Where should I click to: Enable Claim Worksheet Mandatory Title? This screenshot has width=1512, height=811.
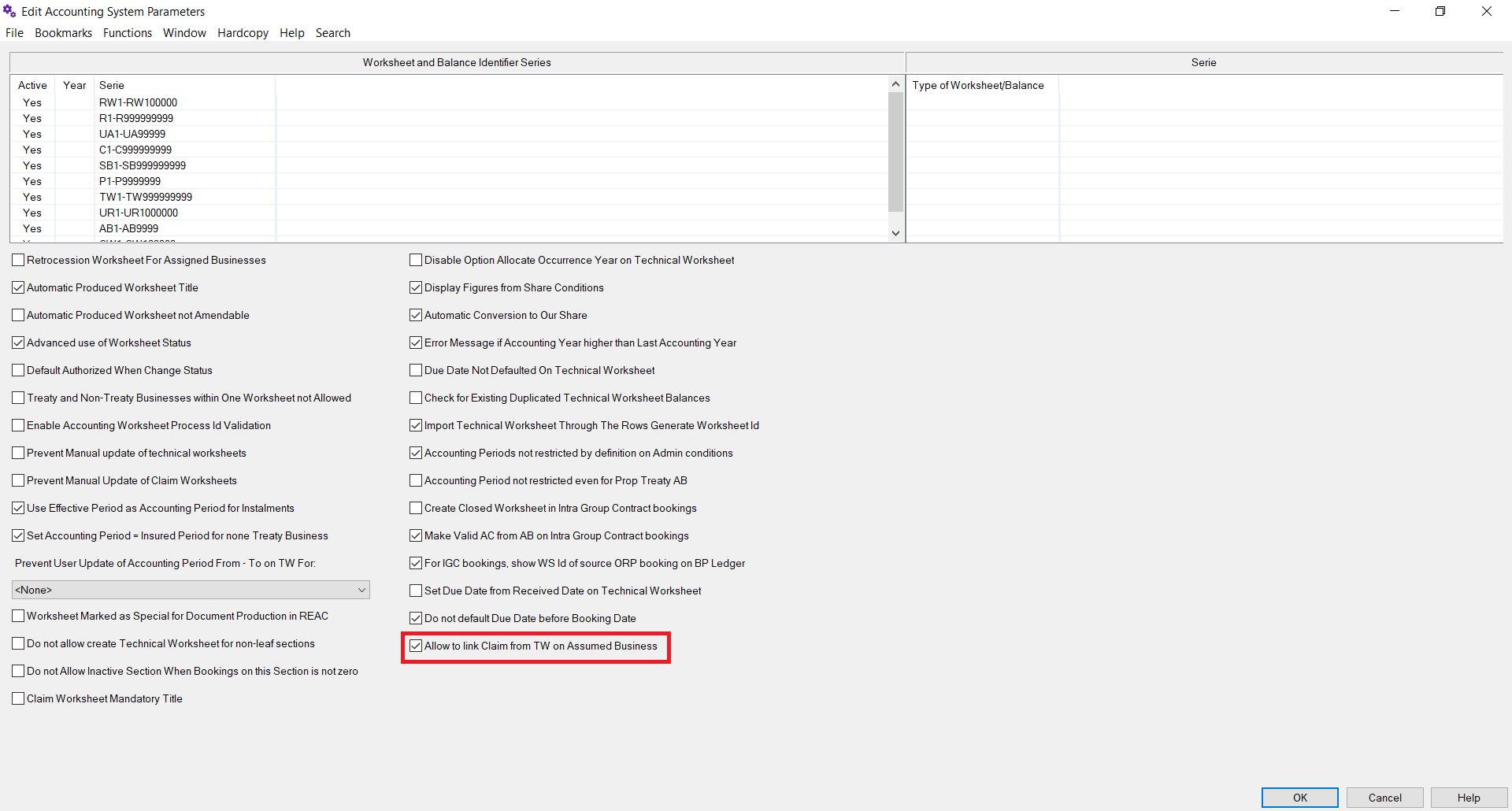pyautogui.click(x=17, y=698)
